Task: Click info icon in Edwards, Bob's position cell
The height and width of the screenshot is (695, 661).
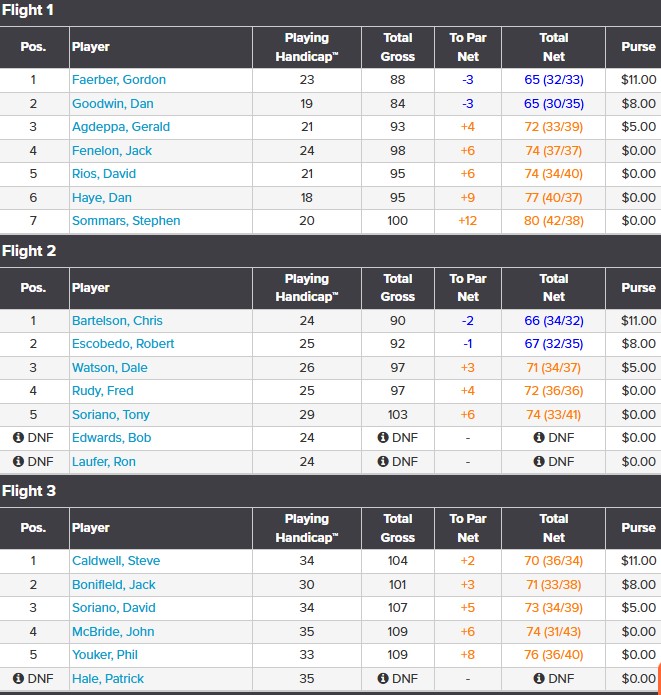Action: click(x=18, y=438)
